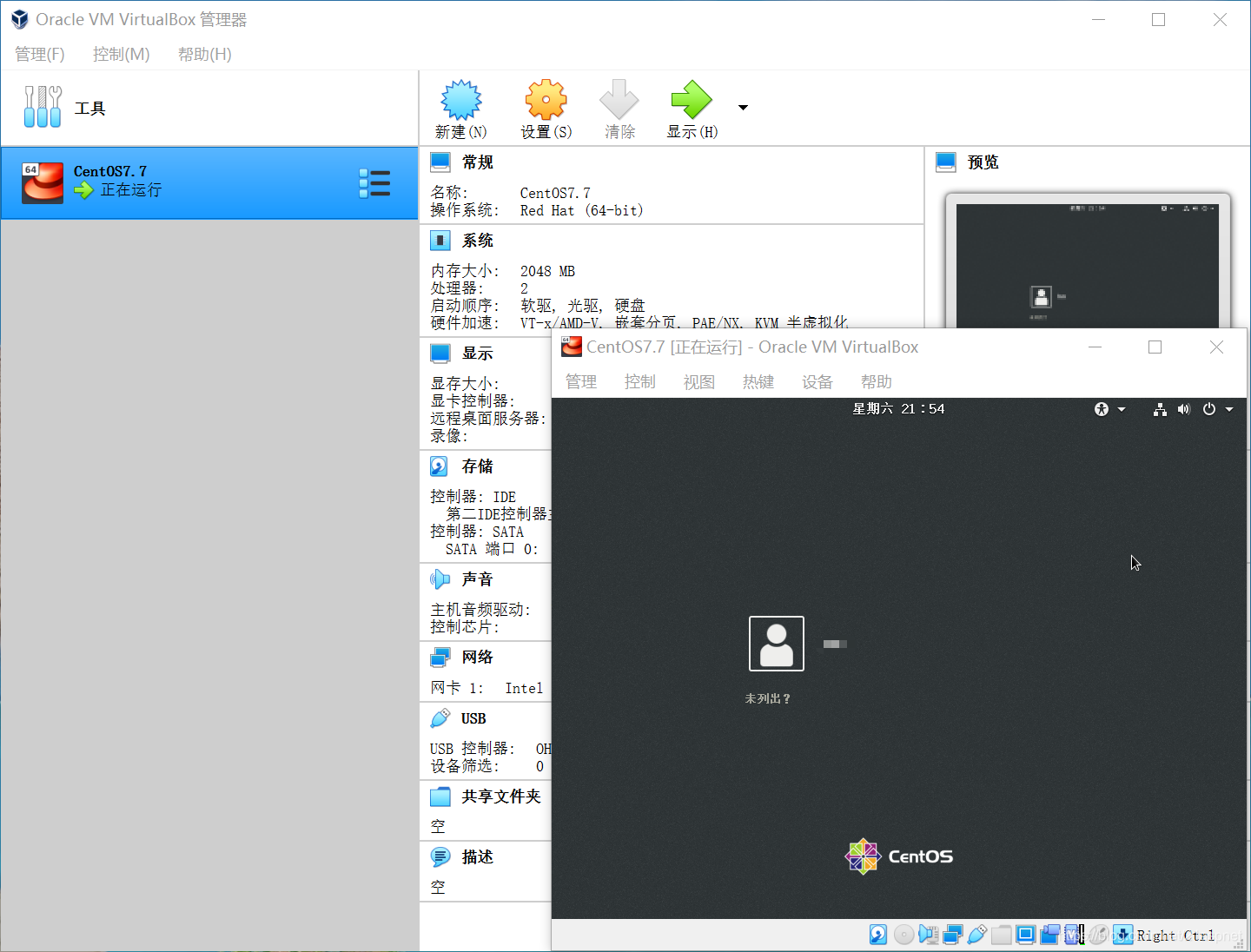1251x952 pixels.
Task: Select the user avatar on login screen
Action: 777,644
